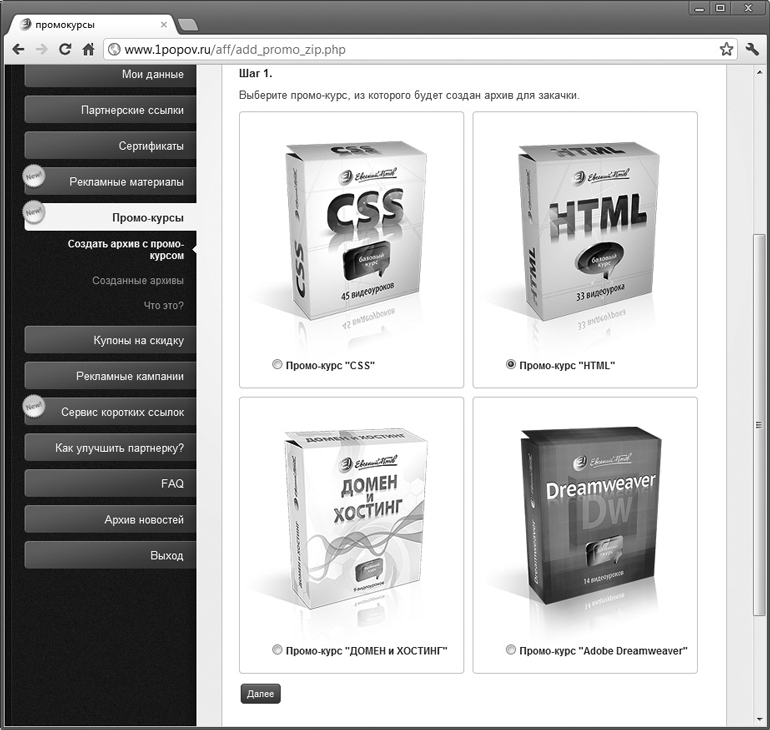Go to Рекламные кампании sidebar item

[110, 376]
